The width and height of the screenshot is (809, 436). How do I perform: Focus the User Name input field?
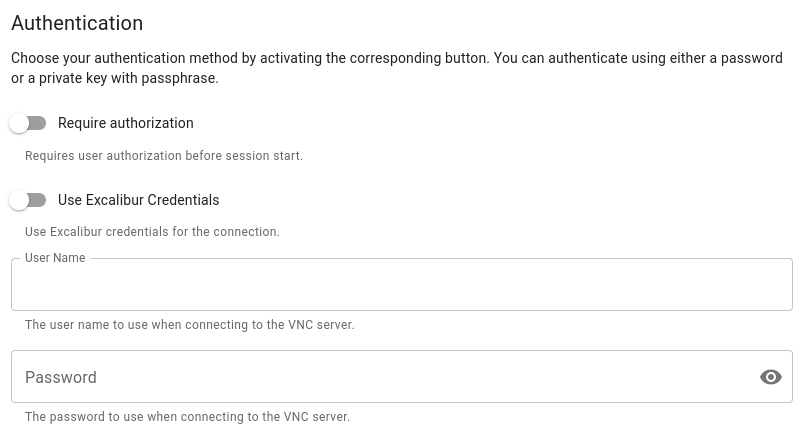tap(400, 286)
